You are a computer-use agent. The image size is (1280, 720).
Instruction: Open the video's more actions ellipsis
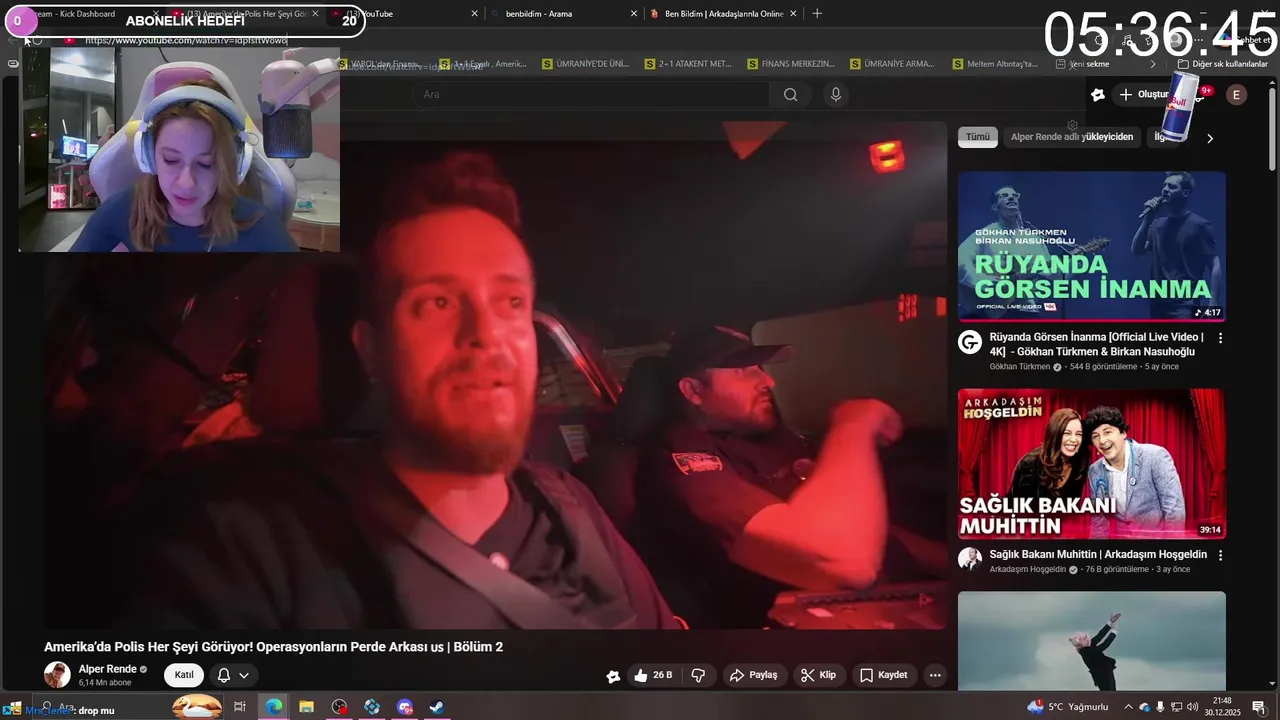[x=935, y=675]
